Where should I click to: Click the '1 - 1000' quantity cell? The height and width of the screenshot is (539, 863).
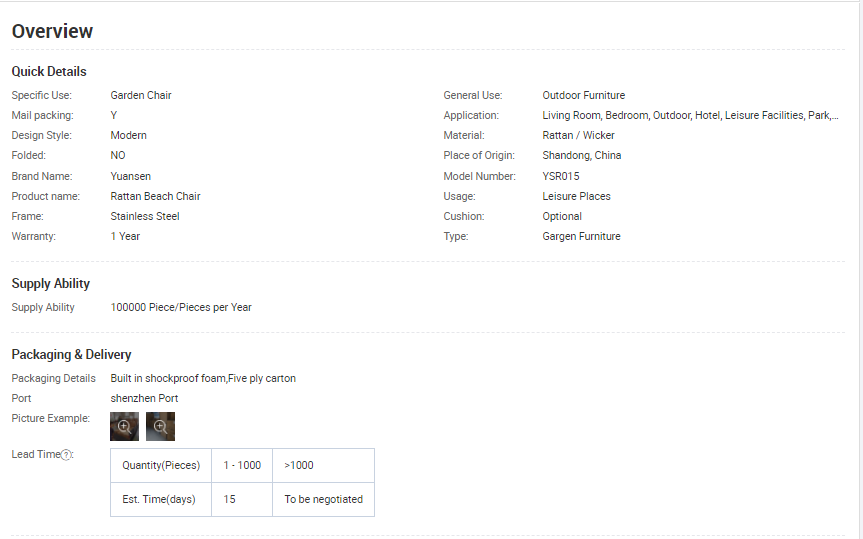242,465
